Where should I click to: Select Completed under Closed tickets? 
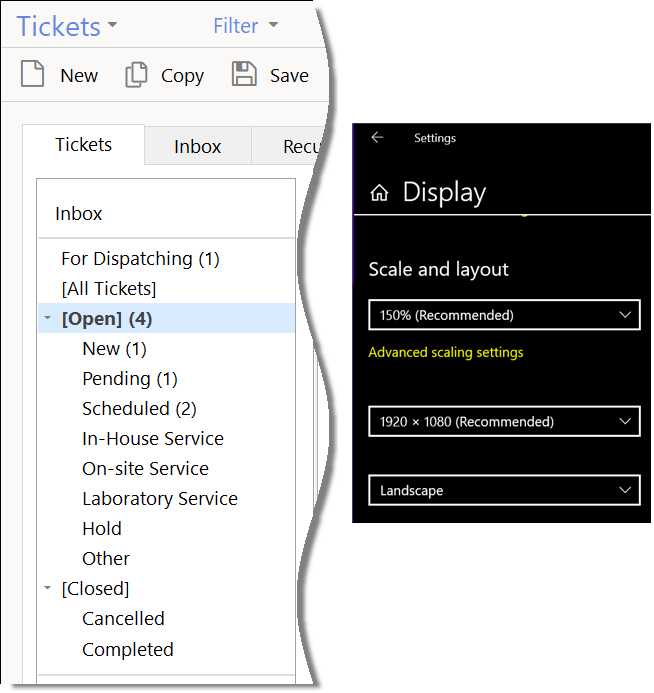[128, 650]
